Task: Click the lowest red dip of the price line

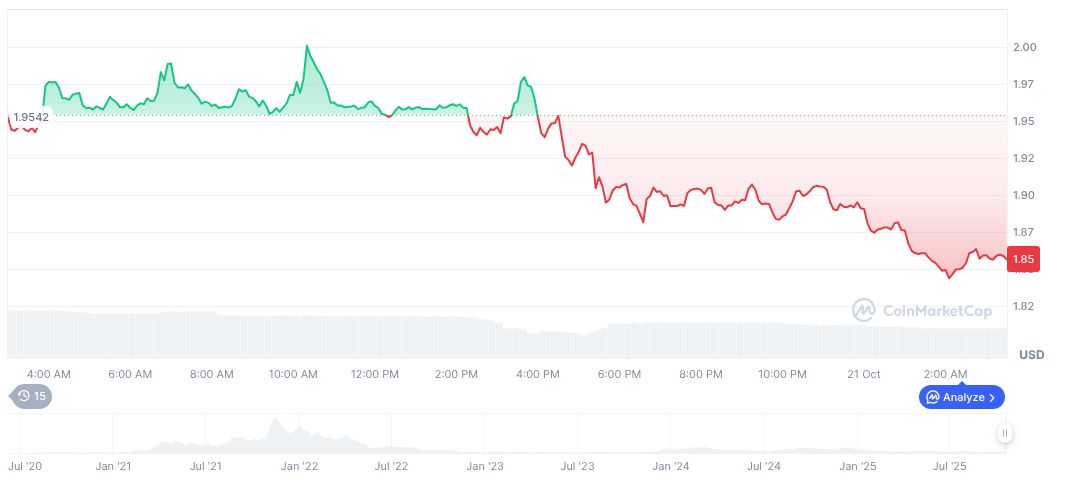Action: (948, 277)
